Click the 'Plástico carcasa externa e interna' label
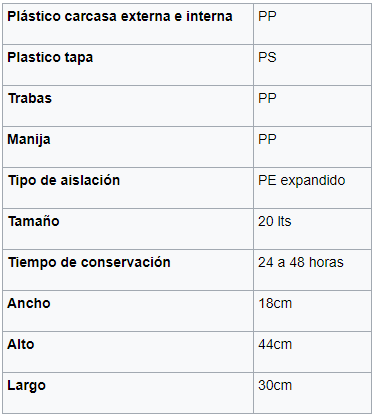 coord(120,16)
